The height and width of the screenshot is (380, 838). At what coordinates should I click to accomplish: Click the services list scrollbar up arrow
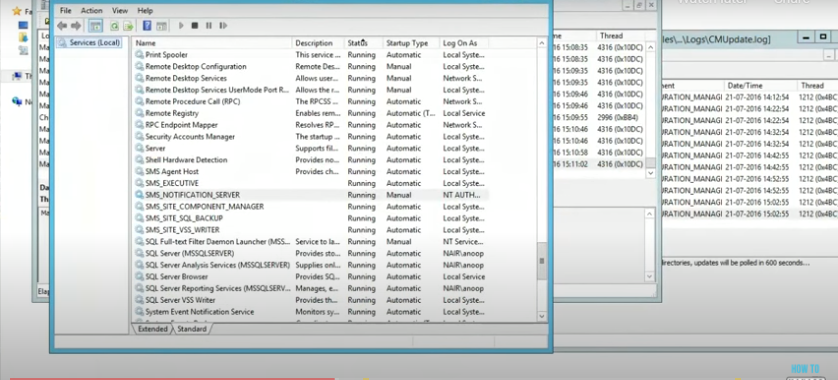pos(542,43)
